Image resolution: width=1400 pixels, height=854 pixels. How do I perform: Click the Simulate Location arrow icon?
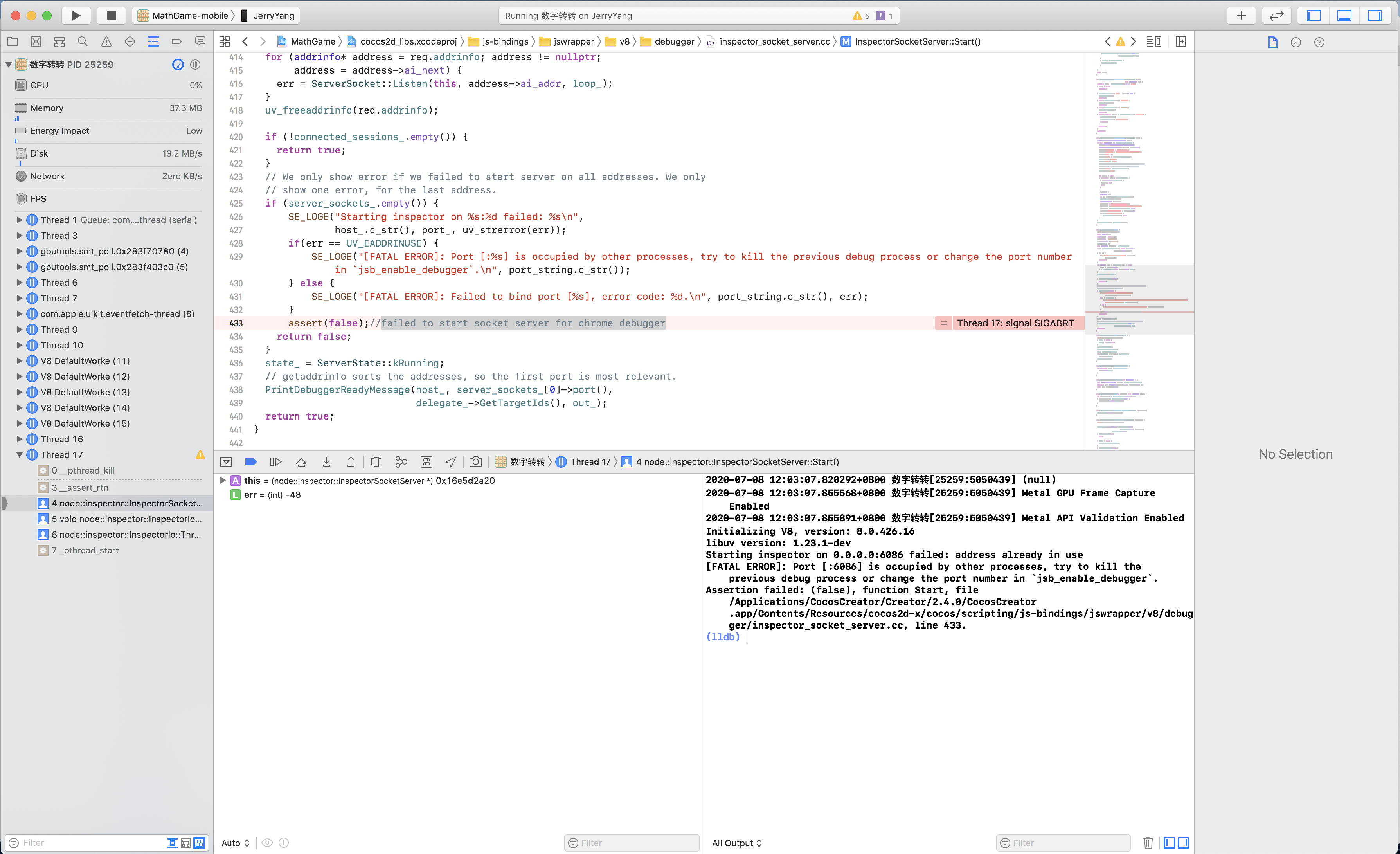[x=451, y=462]
